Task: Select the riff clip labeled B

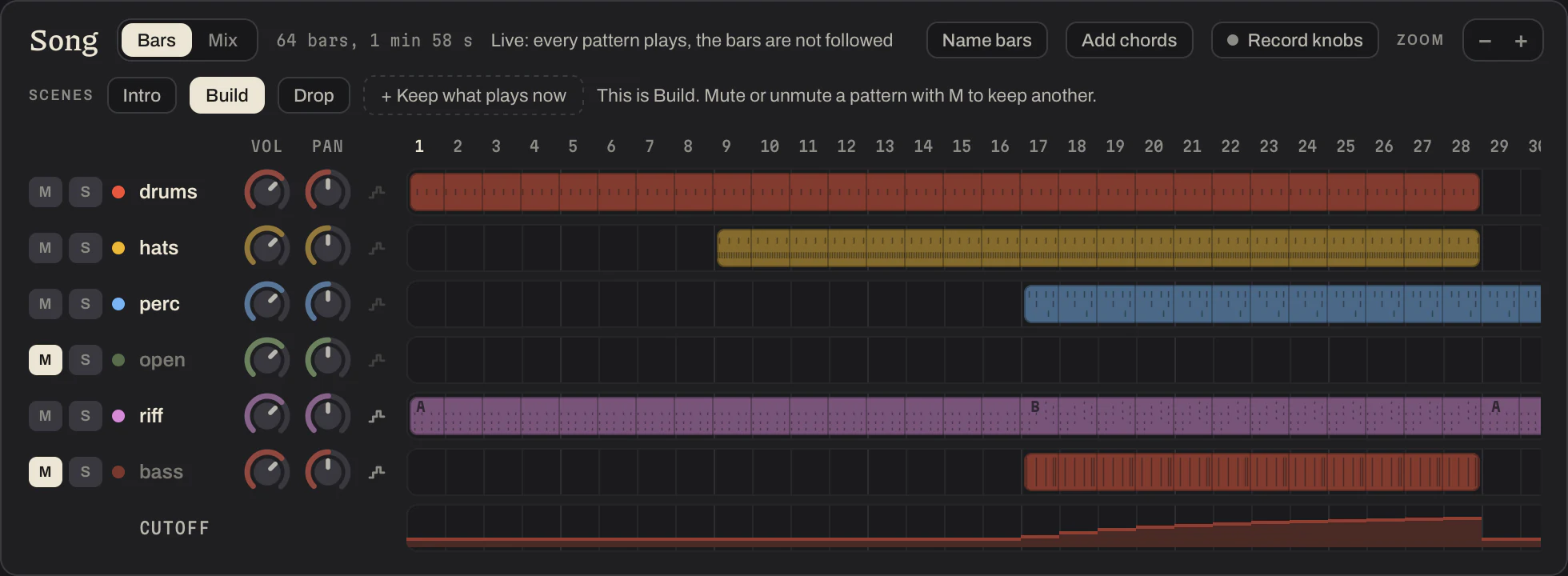Action: click(x=1252, y=416)
